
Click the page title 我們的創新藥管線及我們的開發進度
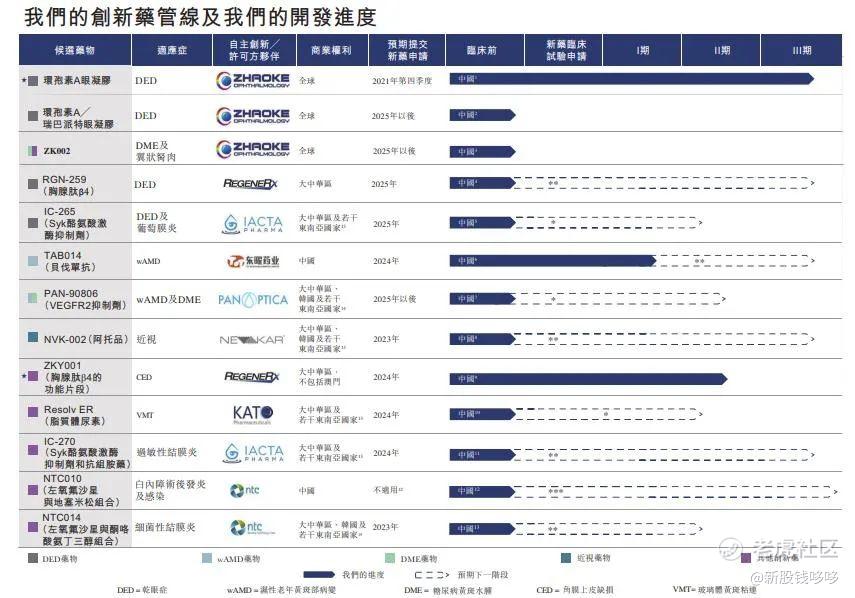pos(200,17)
